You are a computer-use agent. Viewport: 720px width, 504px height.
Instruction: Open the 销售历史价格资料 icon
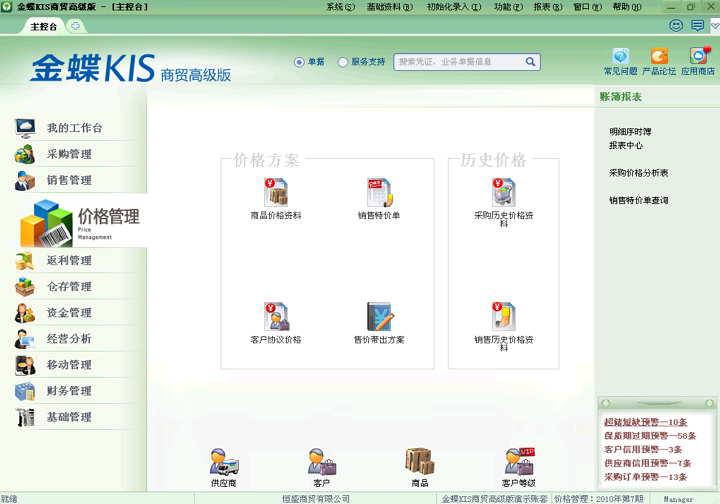pyautogui.click(x=504, y=317)
